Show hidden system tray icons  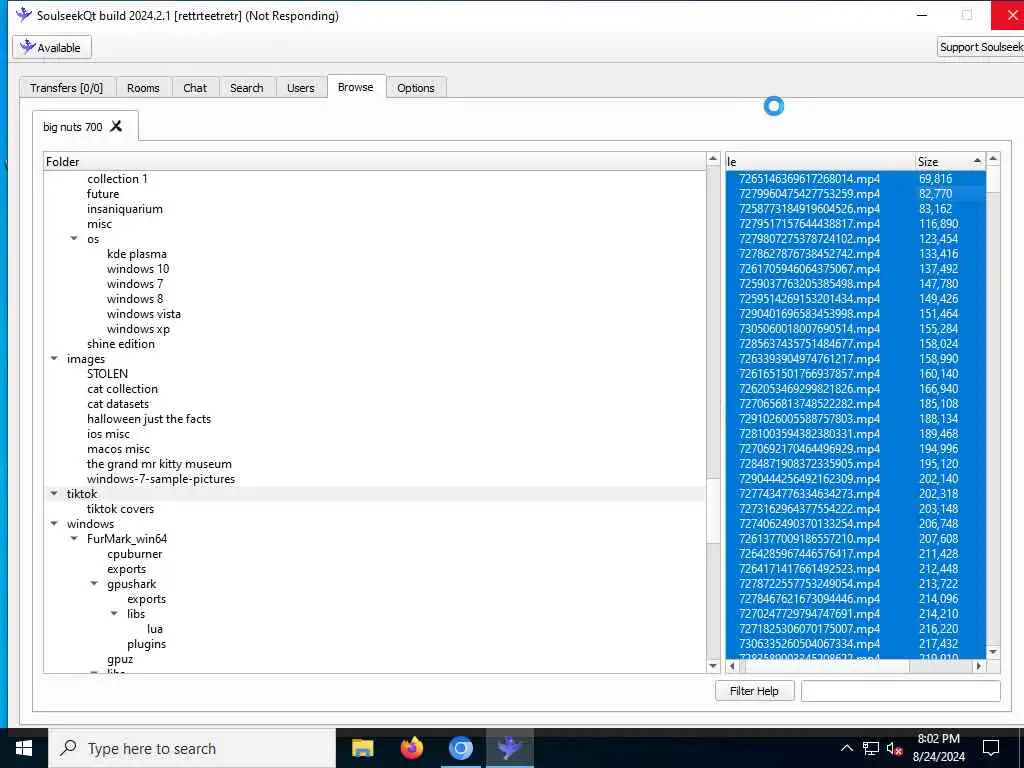846,748
